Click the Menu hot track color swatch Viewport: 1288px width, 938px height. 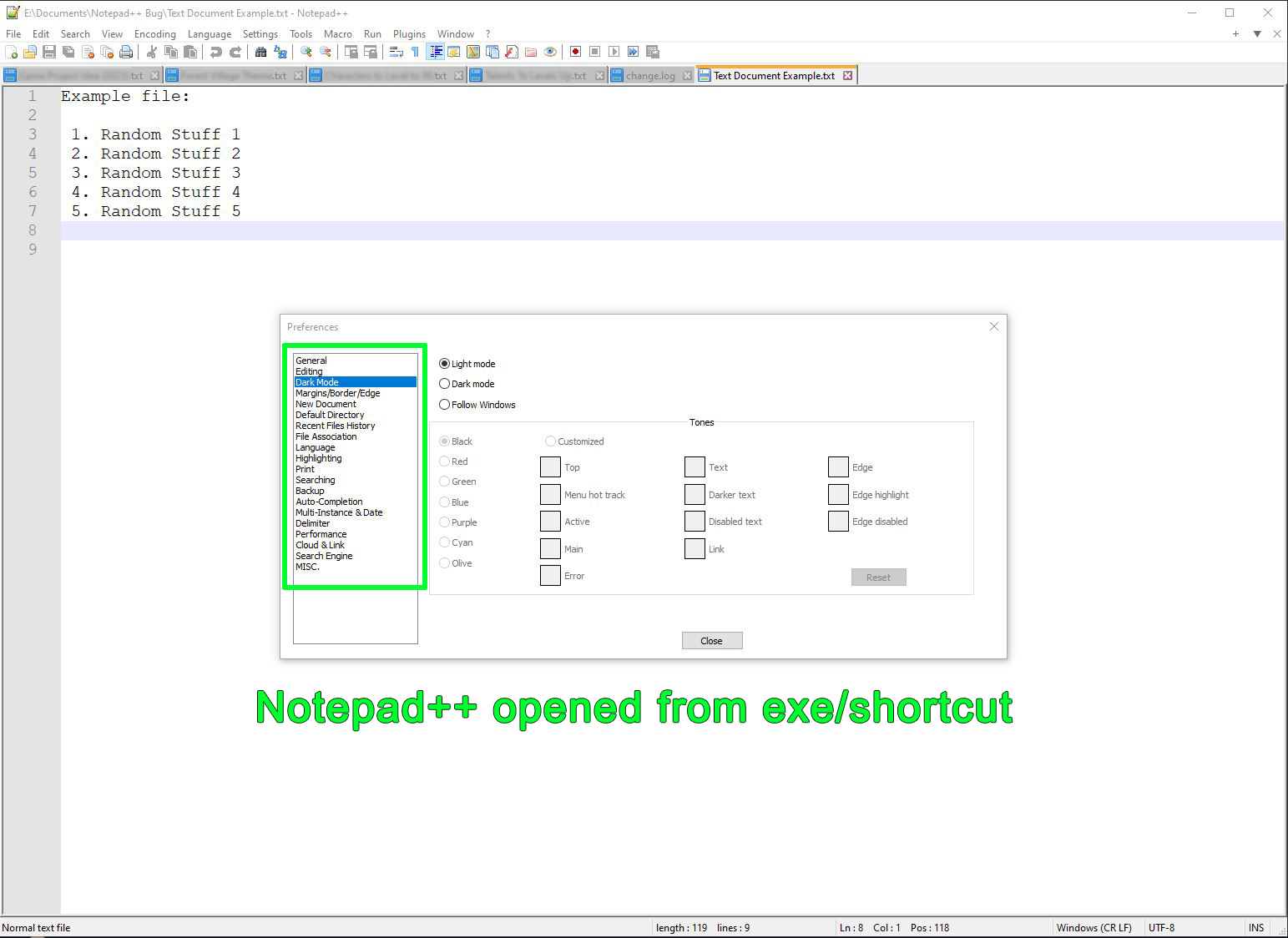pos(550,495)
